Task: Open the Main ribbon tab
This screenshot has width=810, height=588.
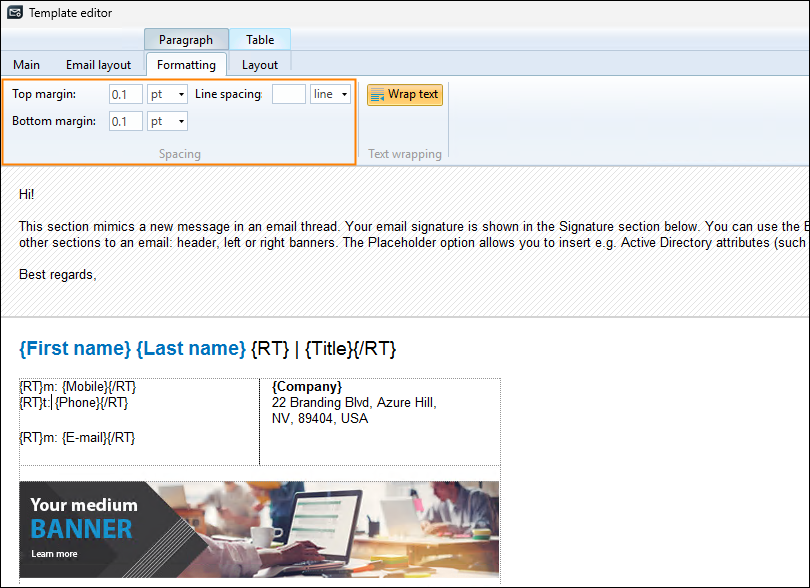Action: click(x=26, y=64)
